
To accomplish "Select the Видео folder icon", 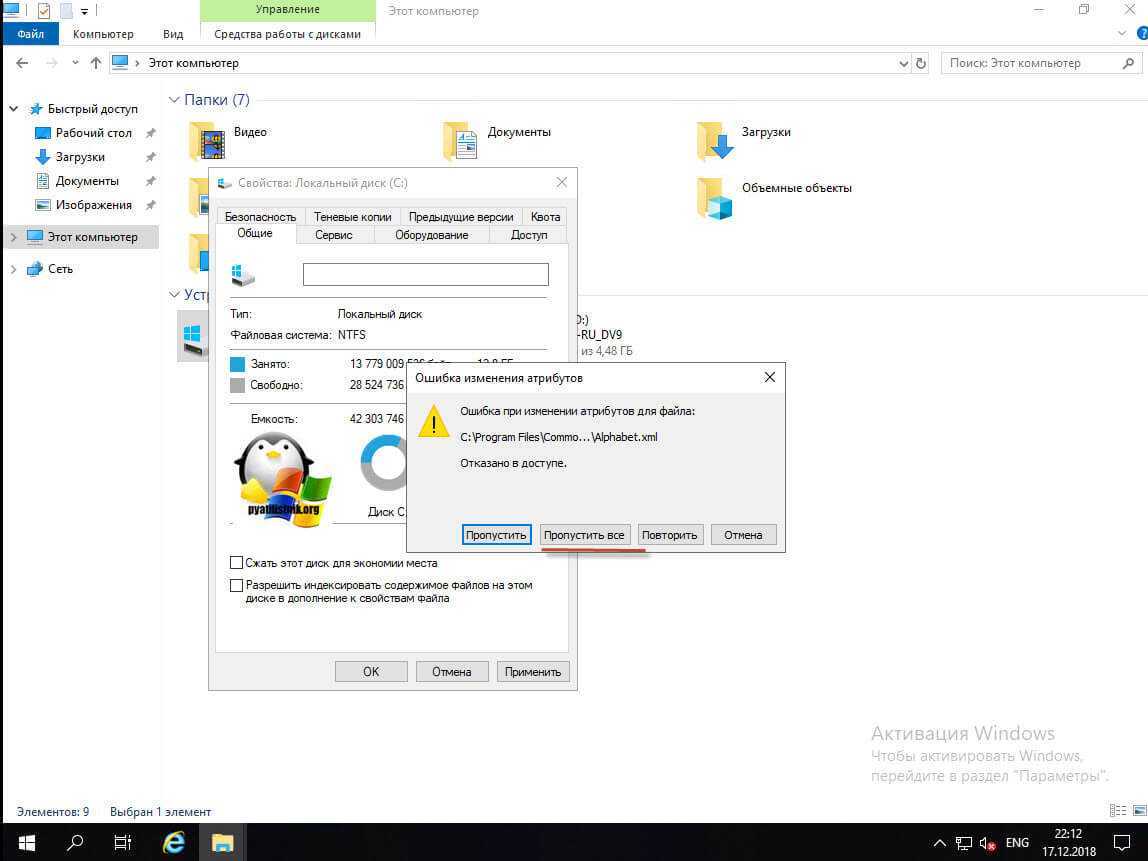I will point(208,141).
